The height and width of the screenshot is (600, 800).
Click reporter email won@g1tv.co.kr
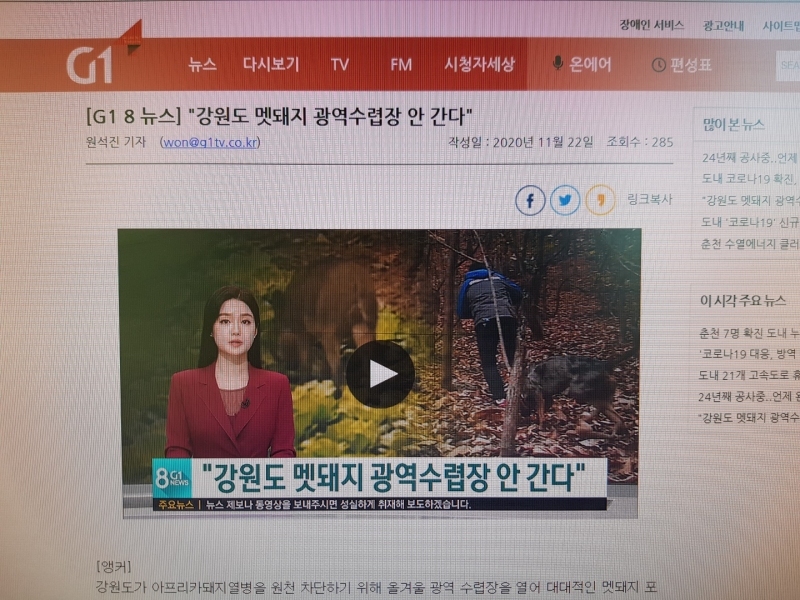point(210,142)
